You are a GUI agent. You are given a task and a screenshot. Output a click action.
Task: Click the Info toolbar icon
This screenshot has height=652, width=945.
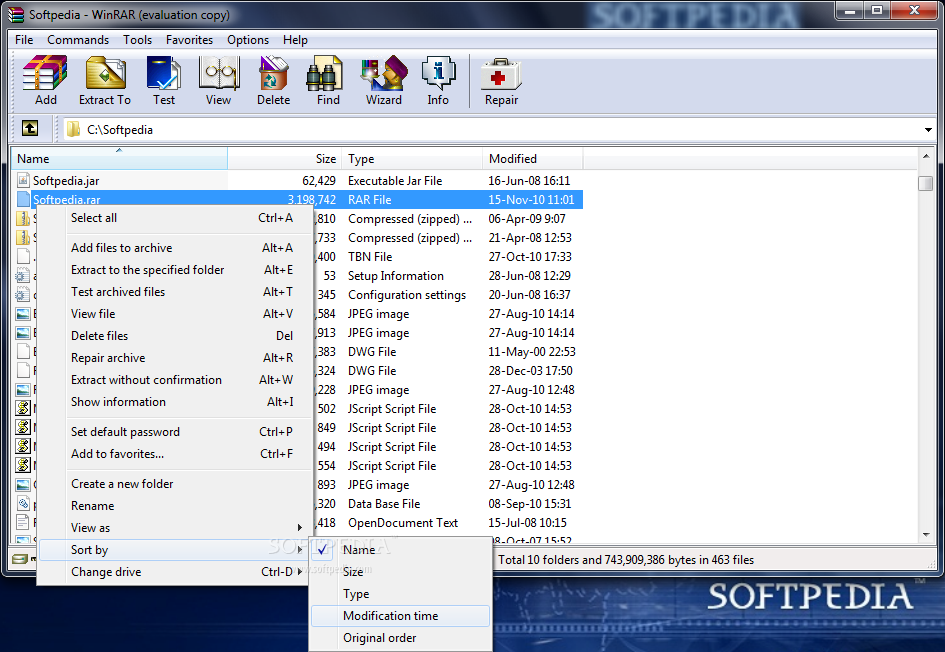[438, 74]
